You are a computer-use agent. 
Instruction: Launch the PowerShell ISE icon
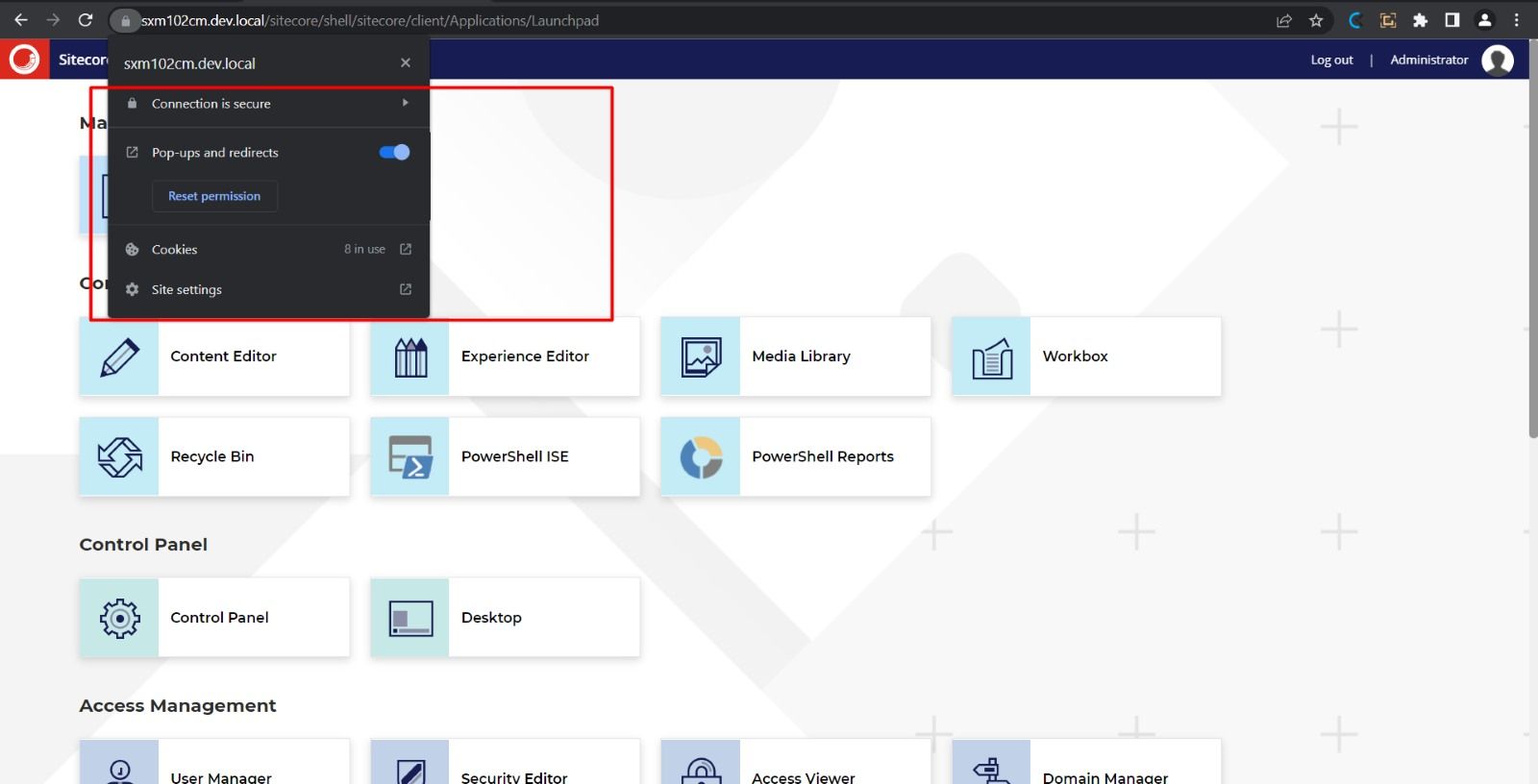tap(410, 457)
